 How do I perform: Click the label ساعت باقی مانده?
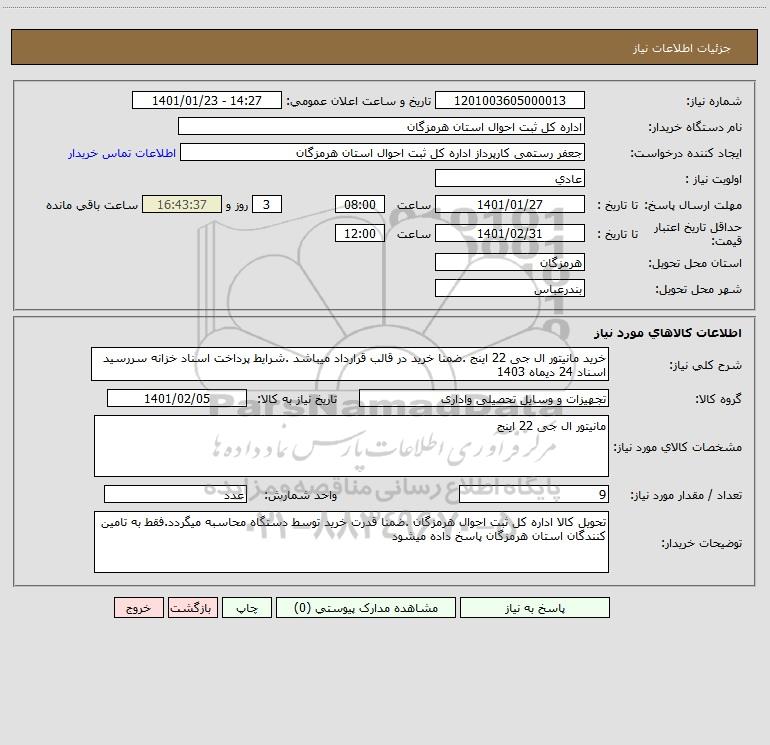click(92, 205)
